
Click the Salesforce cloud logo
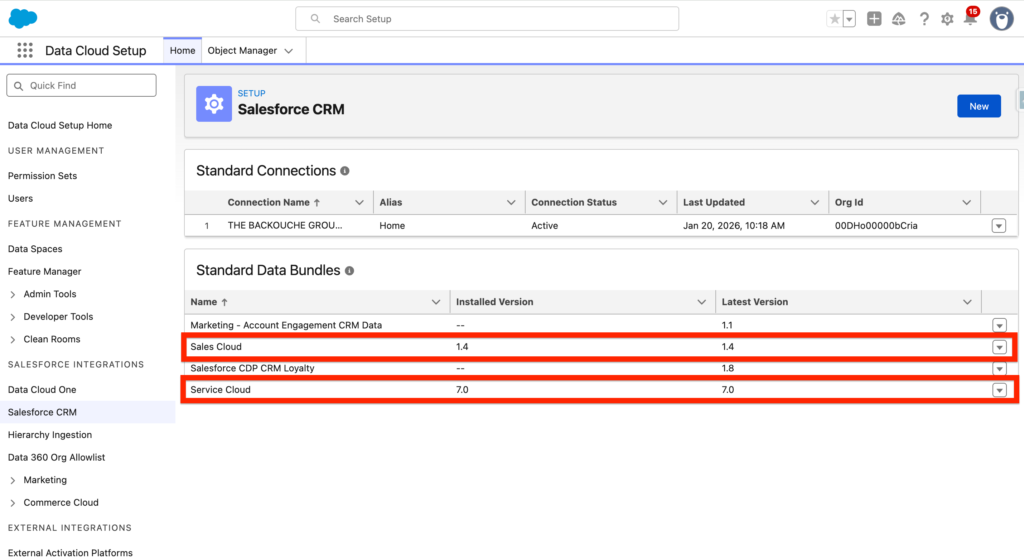click(23, 18)
